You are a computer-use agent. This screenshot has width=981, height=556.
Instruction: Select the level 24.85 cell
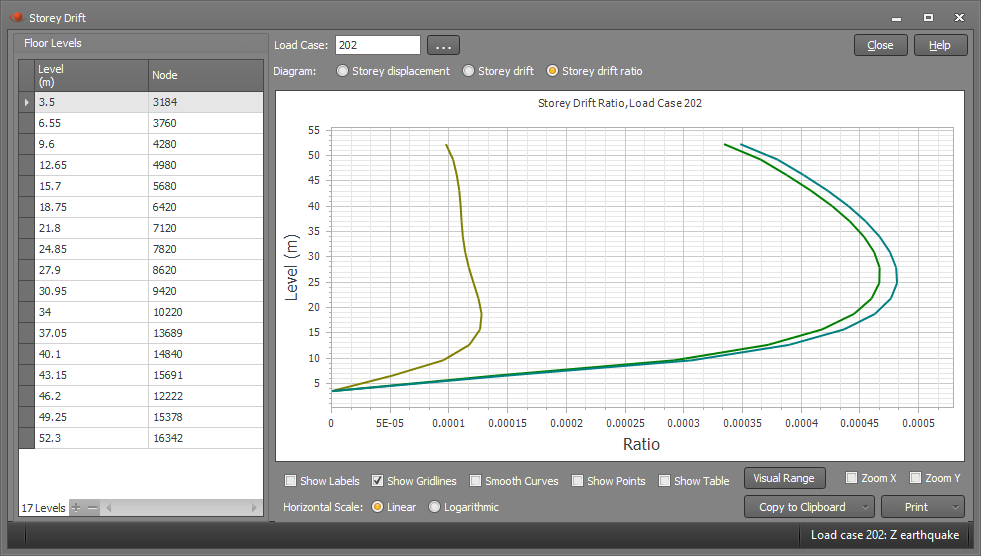[x=91, y=249]
